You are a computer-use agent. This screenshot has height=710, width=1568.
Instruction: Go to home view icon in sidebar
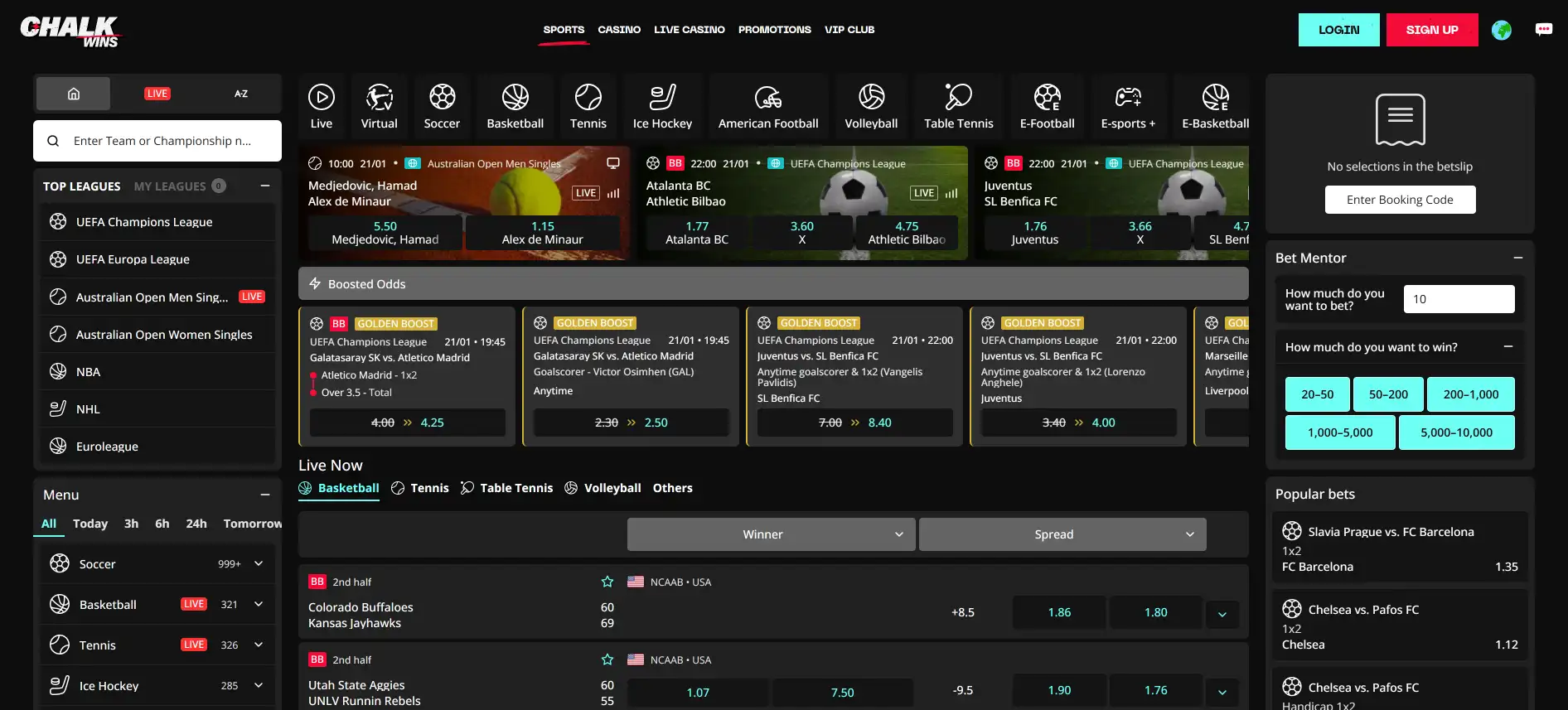tap(74, 94)
